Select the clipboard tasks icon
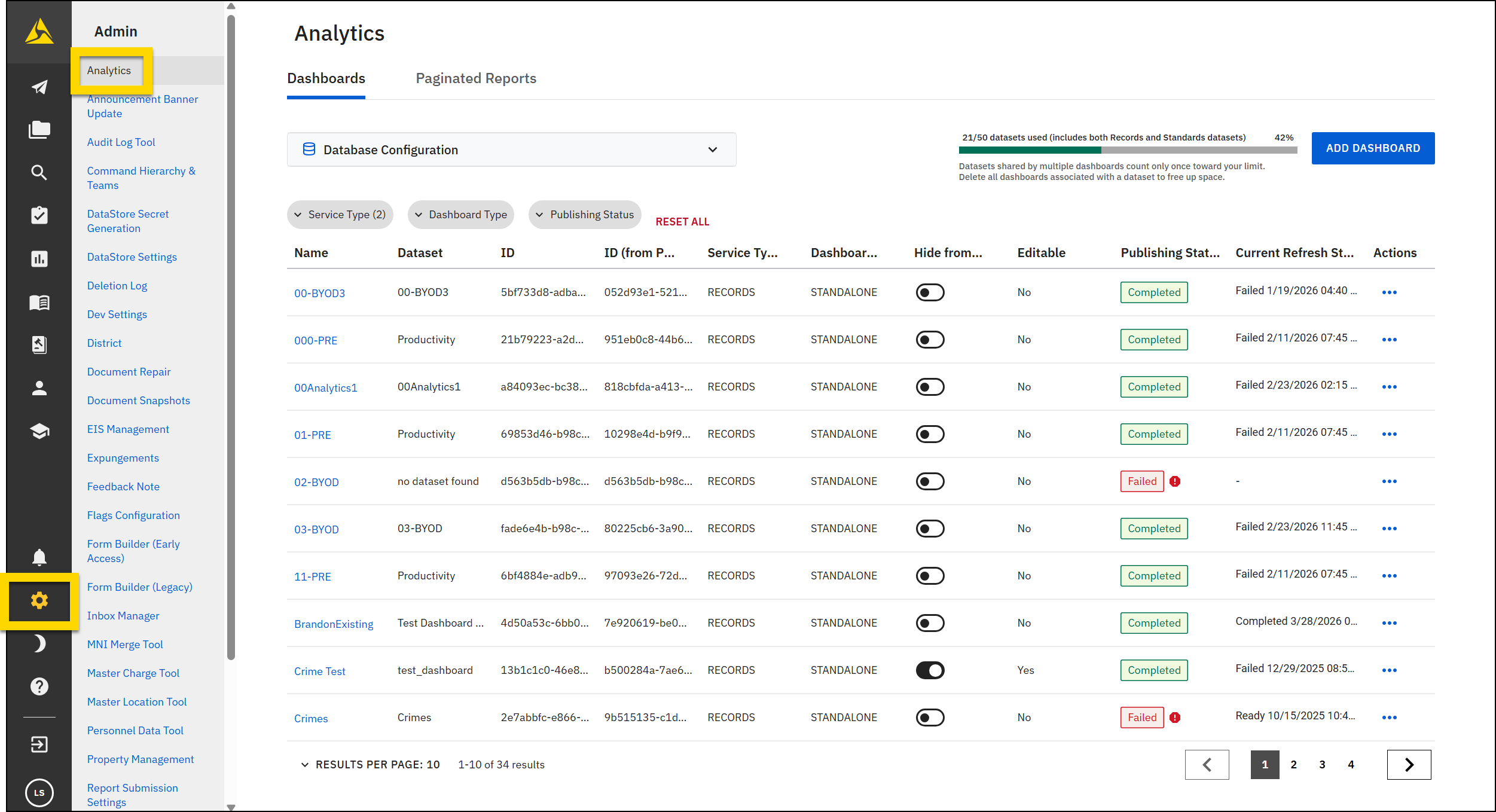 click(38, 215)
